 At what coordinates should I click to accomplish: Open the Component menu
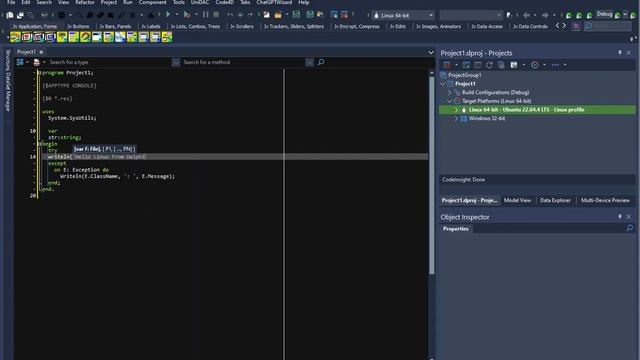(x=152, y=2)
